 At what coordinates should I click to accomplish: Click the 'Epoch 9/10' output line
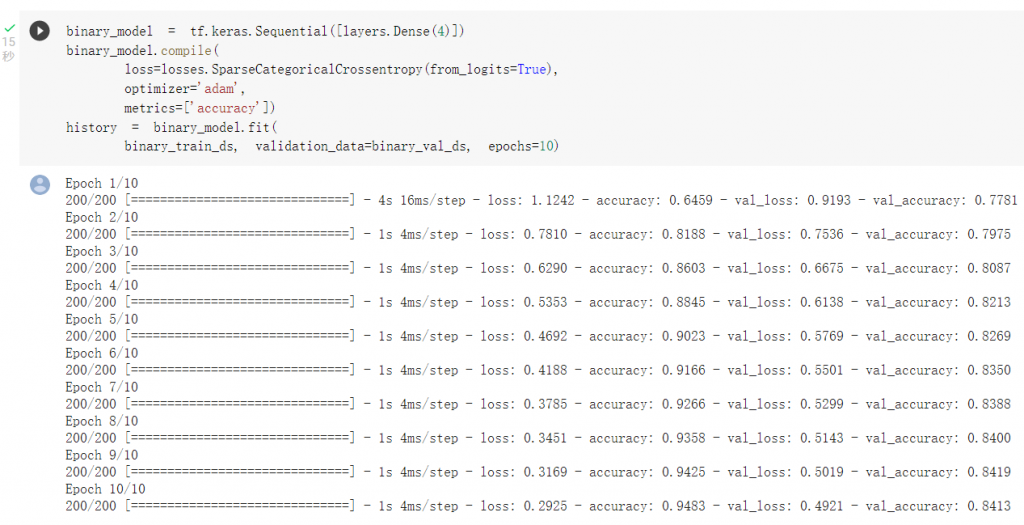click(x=102, y=455)
